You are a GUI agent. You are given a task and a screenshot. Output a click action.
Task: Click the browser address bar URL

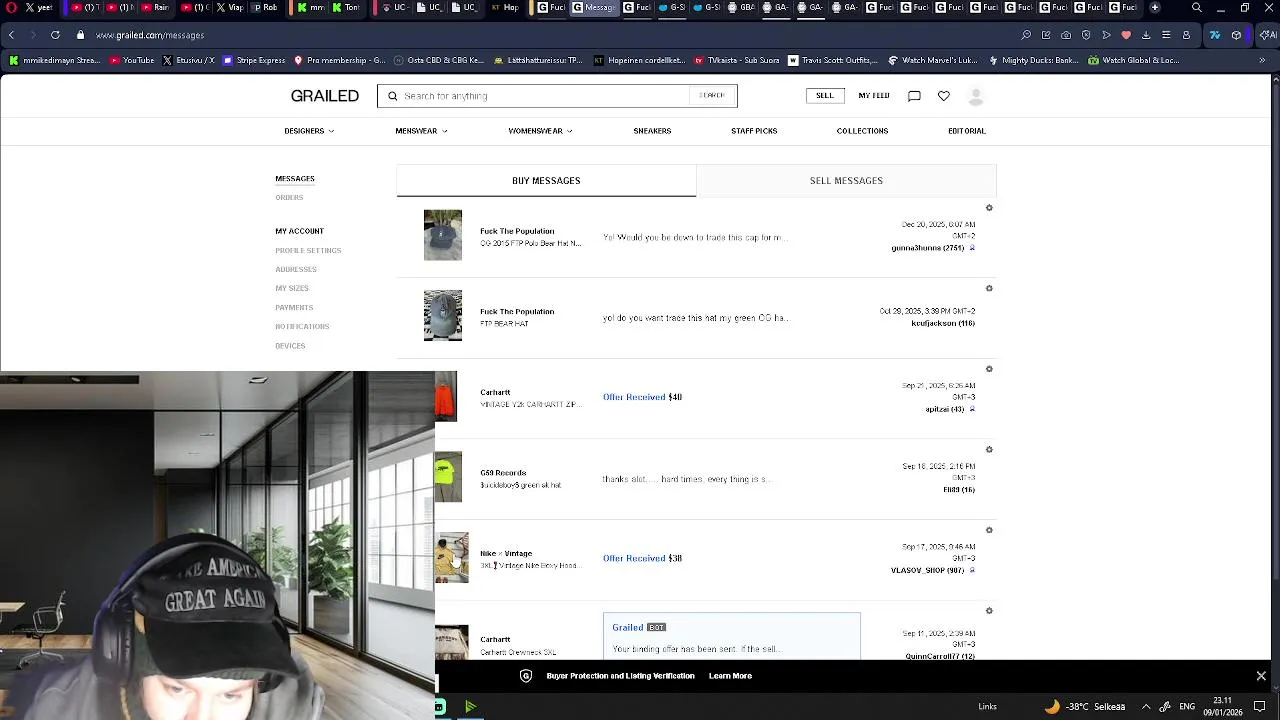tap(150, 35)
